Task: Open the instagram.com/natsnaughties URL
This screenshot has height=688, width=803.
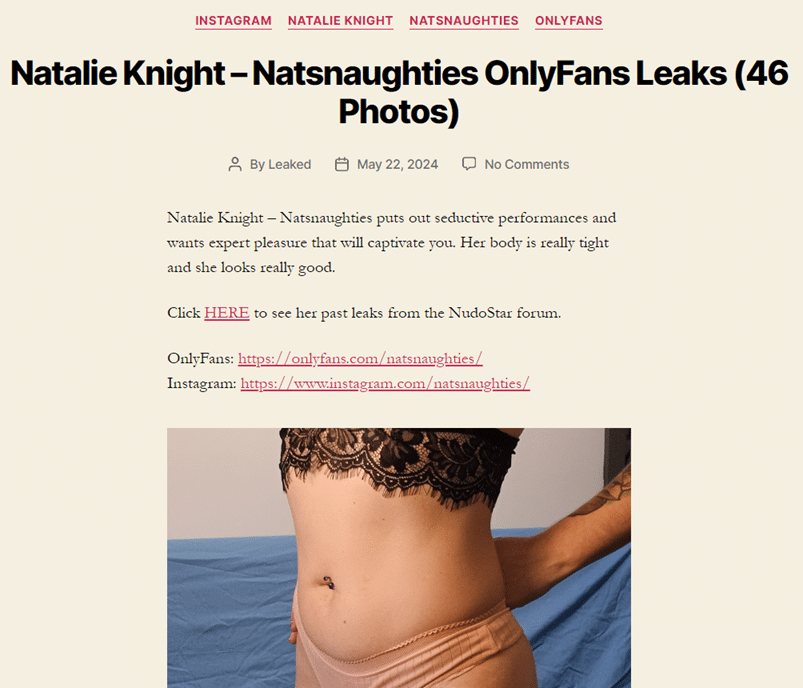Action: point(385,383)
